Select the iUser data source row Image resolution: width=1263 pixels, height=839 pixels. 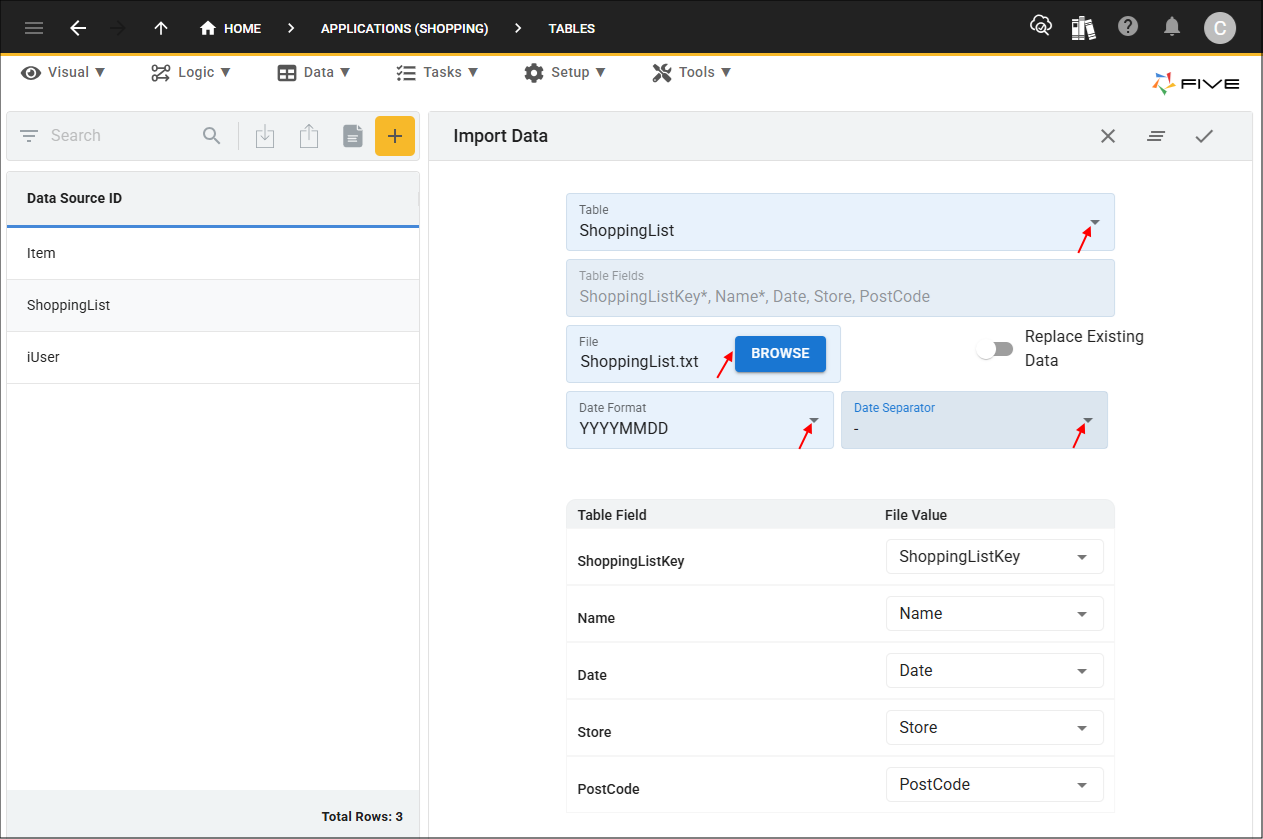[x=42, y=357]
